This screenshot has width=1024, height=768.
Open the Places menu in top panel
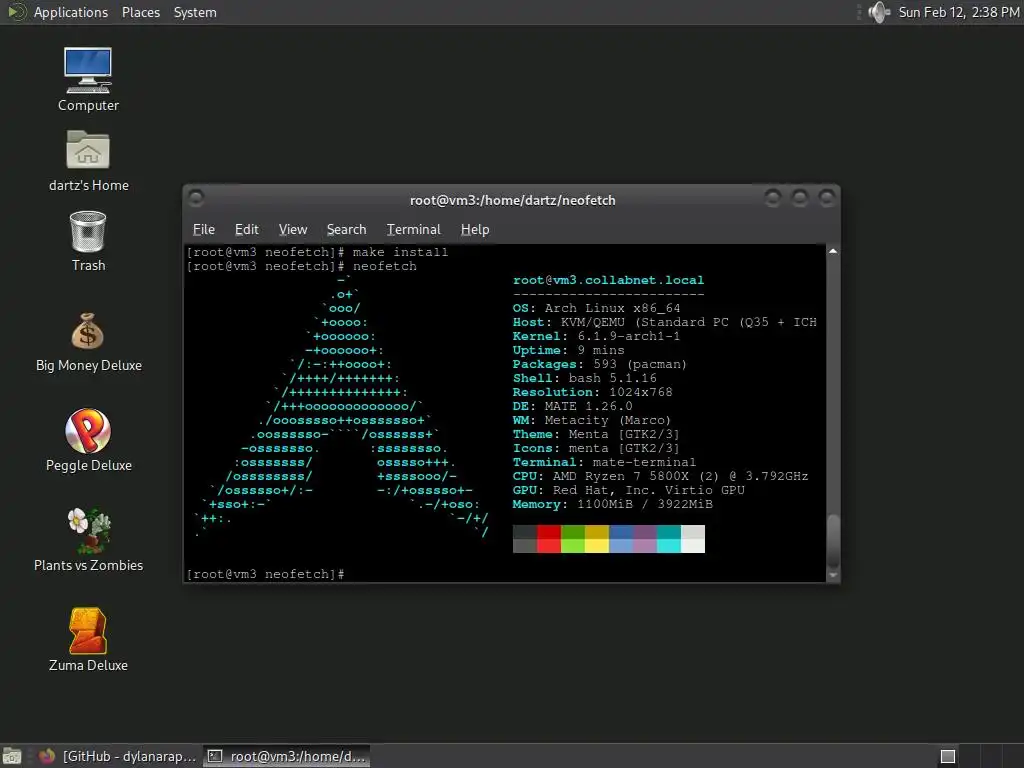(140, 12)
